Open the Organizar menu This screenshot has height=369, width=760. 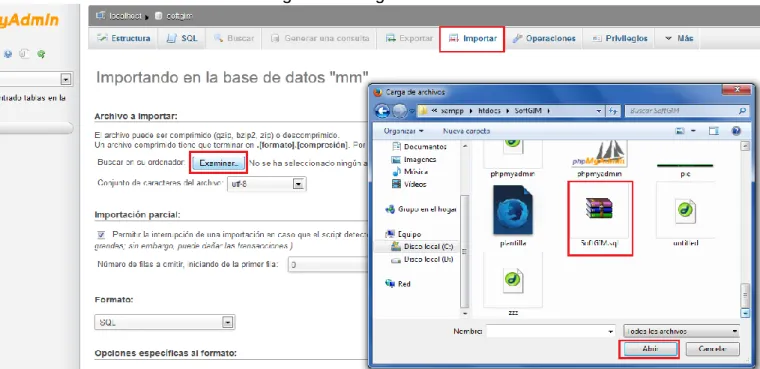[404, 131]
